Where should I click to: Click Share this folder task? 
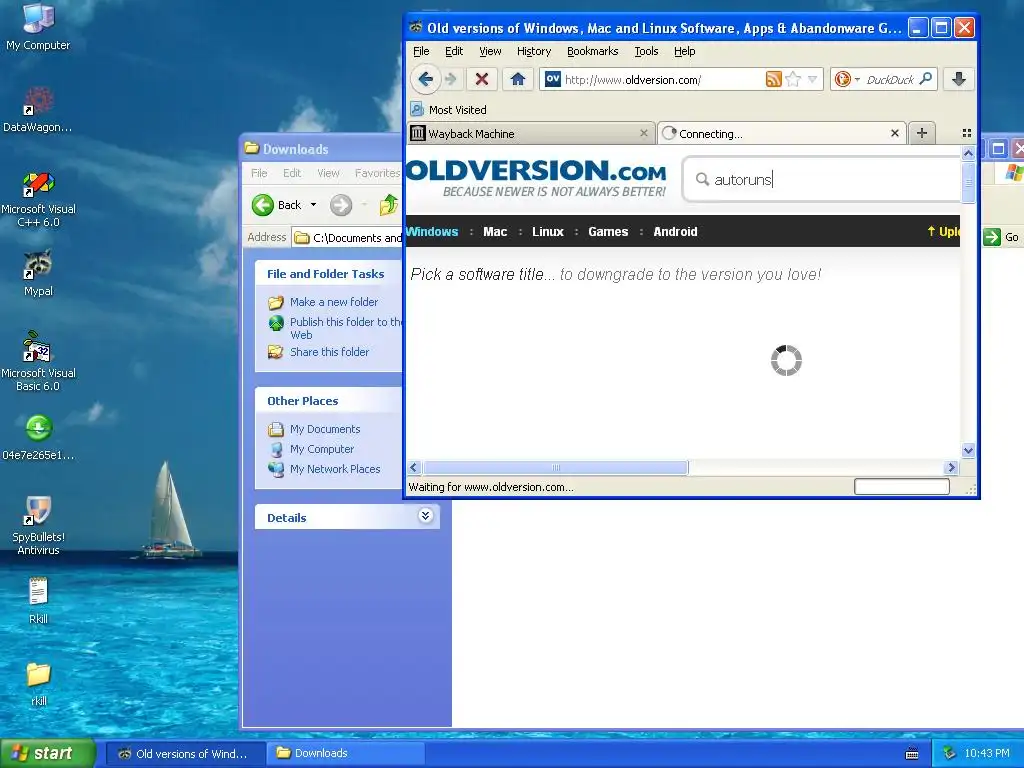(329, 352)
